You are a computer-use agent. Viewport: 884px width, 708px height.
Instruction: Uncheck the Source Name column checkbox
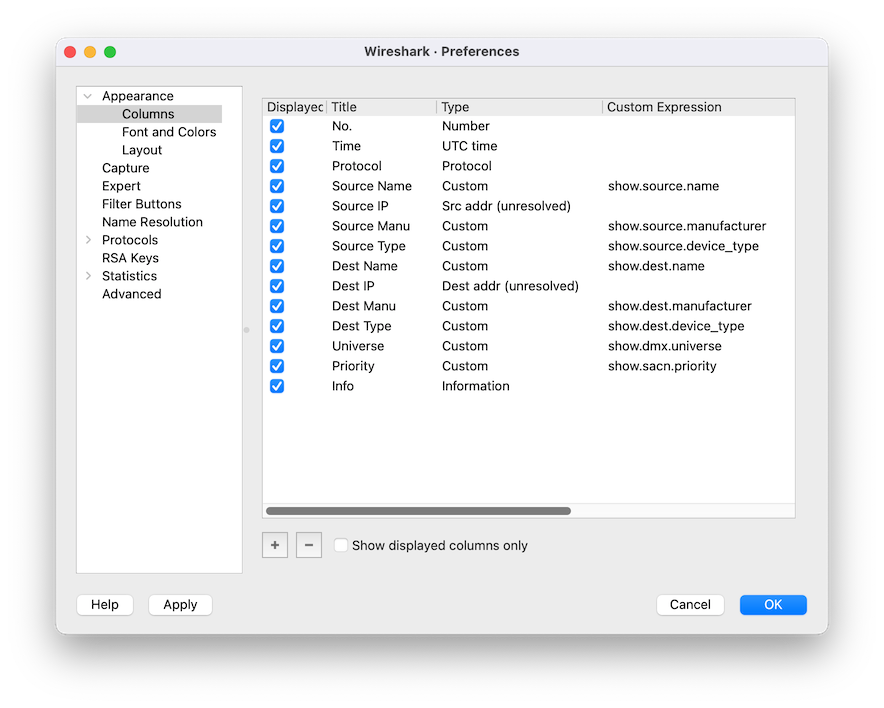click(277, 186)
